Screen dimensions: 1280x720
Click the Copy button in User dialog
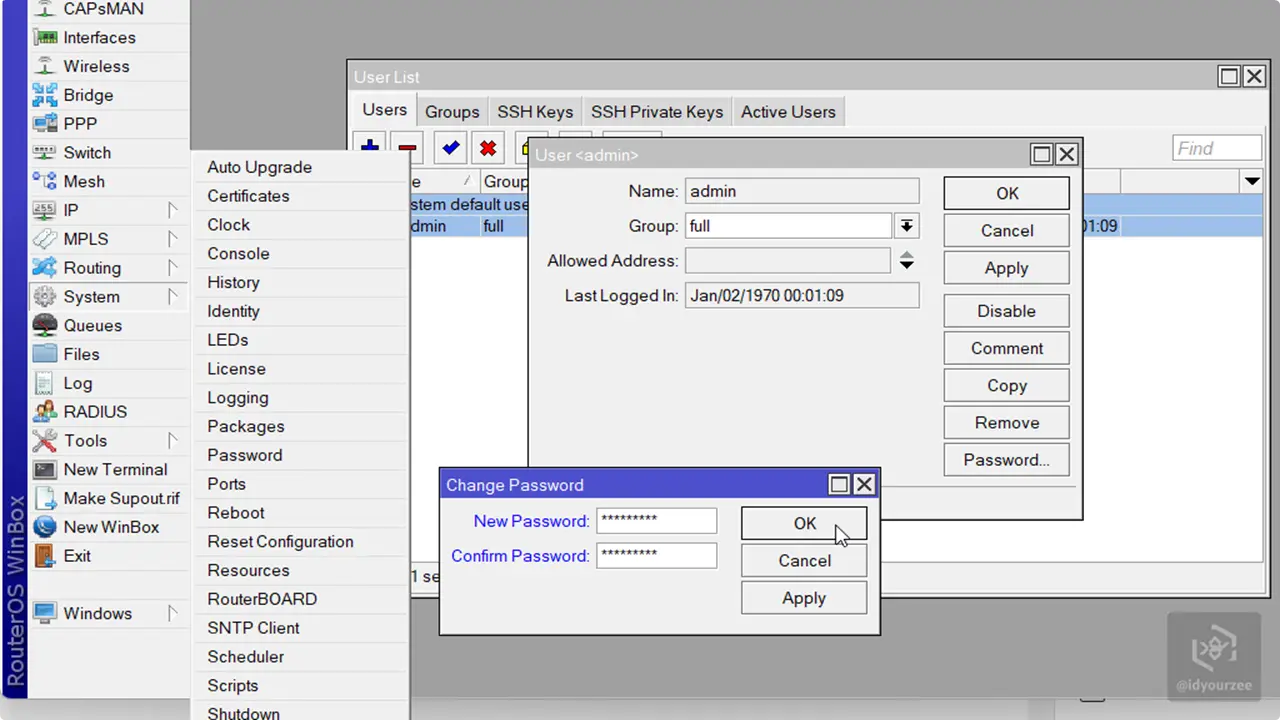(x=1006, y=385)
